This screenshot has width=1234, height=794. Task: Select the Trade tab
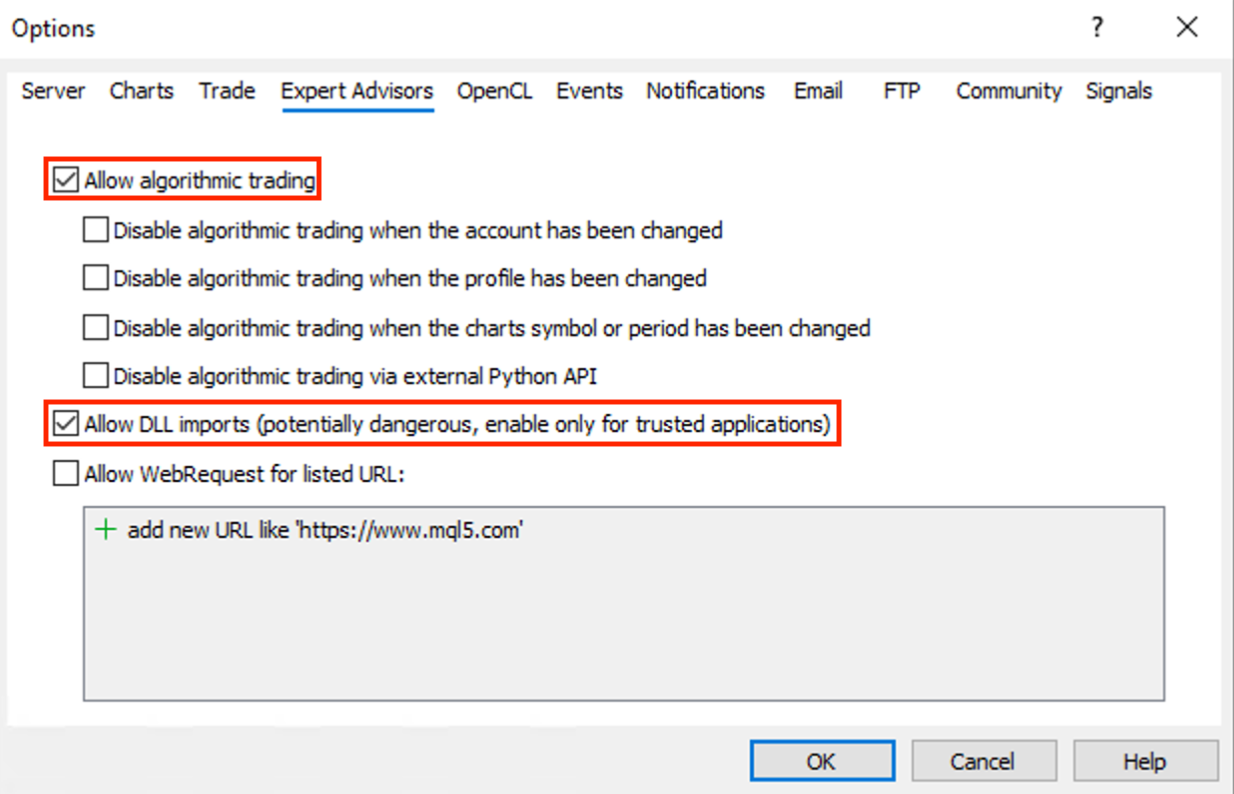[227, 91]
